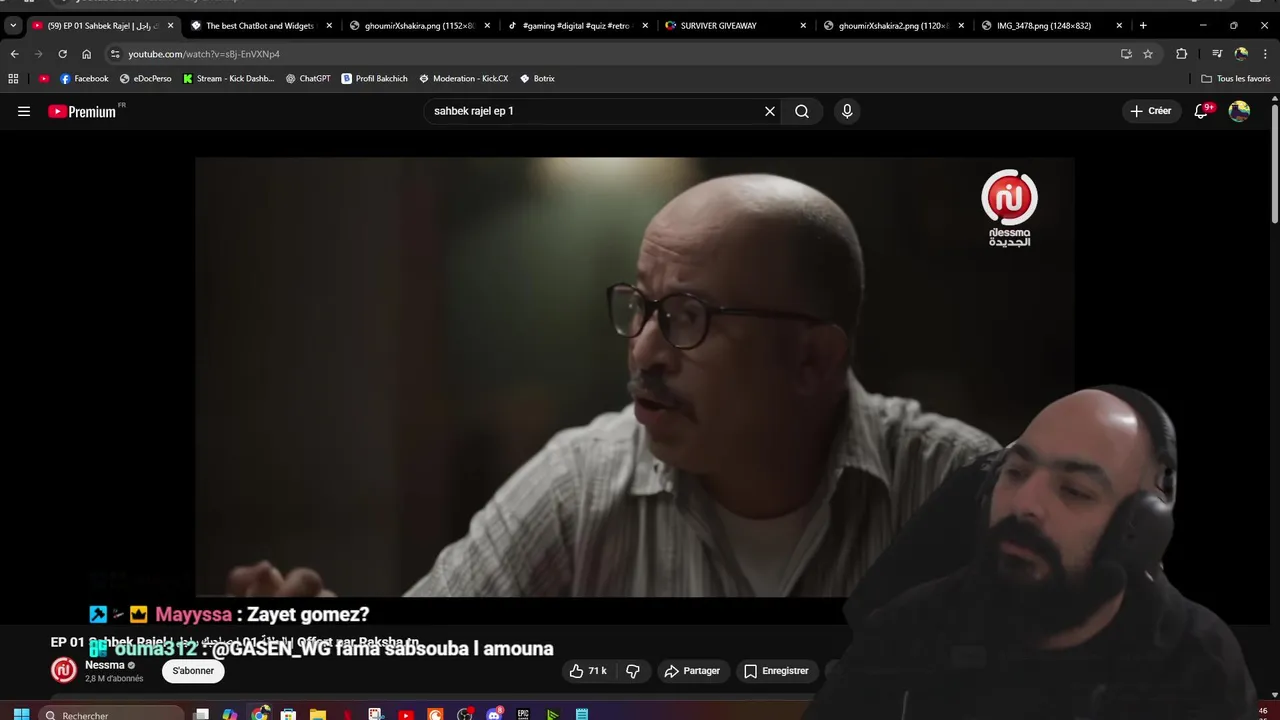Viewport: 1280px width, 720px height.
Task: Click the address bar URL
Action: [x=204, y=54]
